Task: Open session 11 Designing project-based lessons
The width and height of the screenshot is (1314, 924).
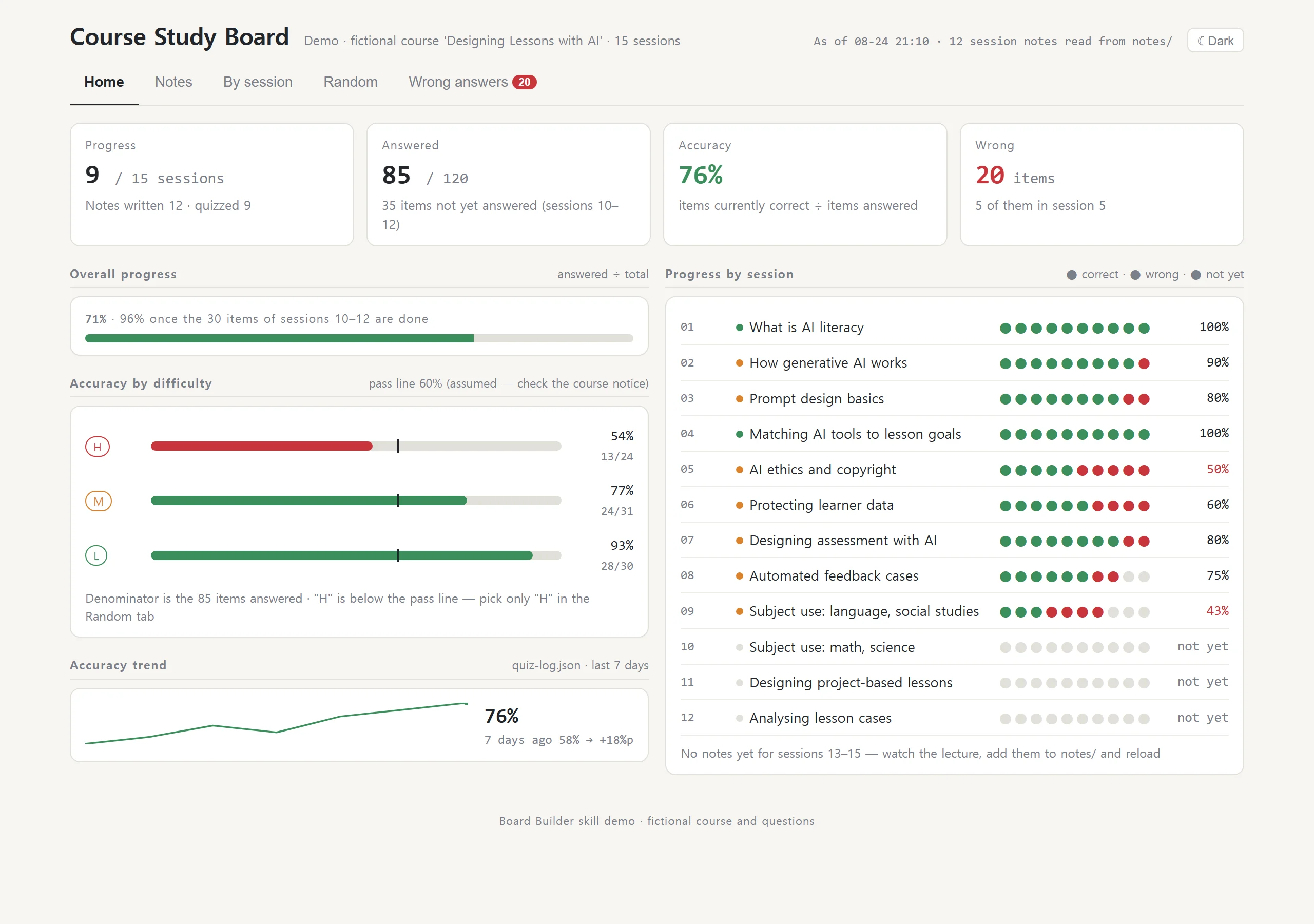Action: coord(954,682)
